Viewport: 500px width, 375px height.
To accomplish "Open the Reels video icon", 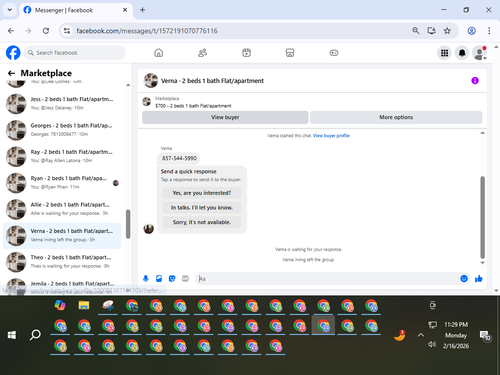I will click(246, 53).
